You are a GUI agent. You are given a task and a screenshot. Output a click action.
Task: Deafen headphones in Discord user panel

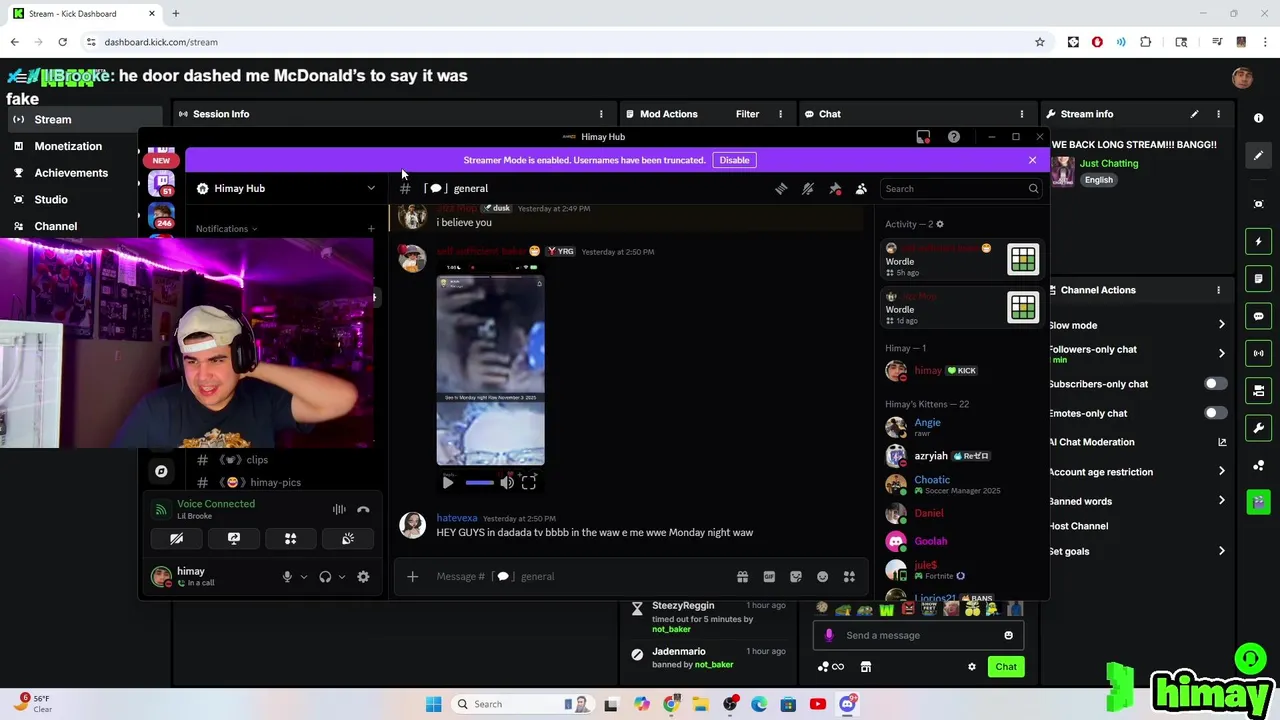325,576
